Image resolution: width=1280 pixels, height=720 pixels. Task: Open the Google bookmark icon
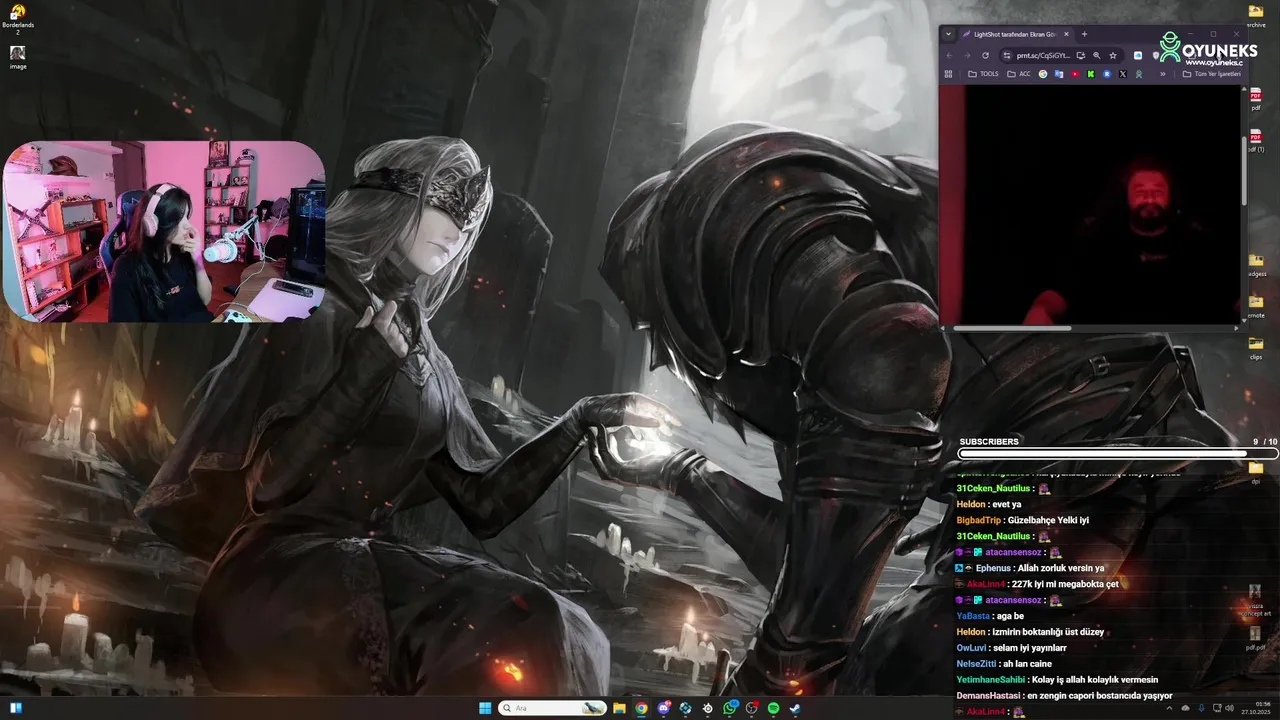pos(1043,74)
